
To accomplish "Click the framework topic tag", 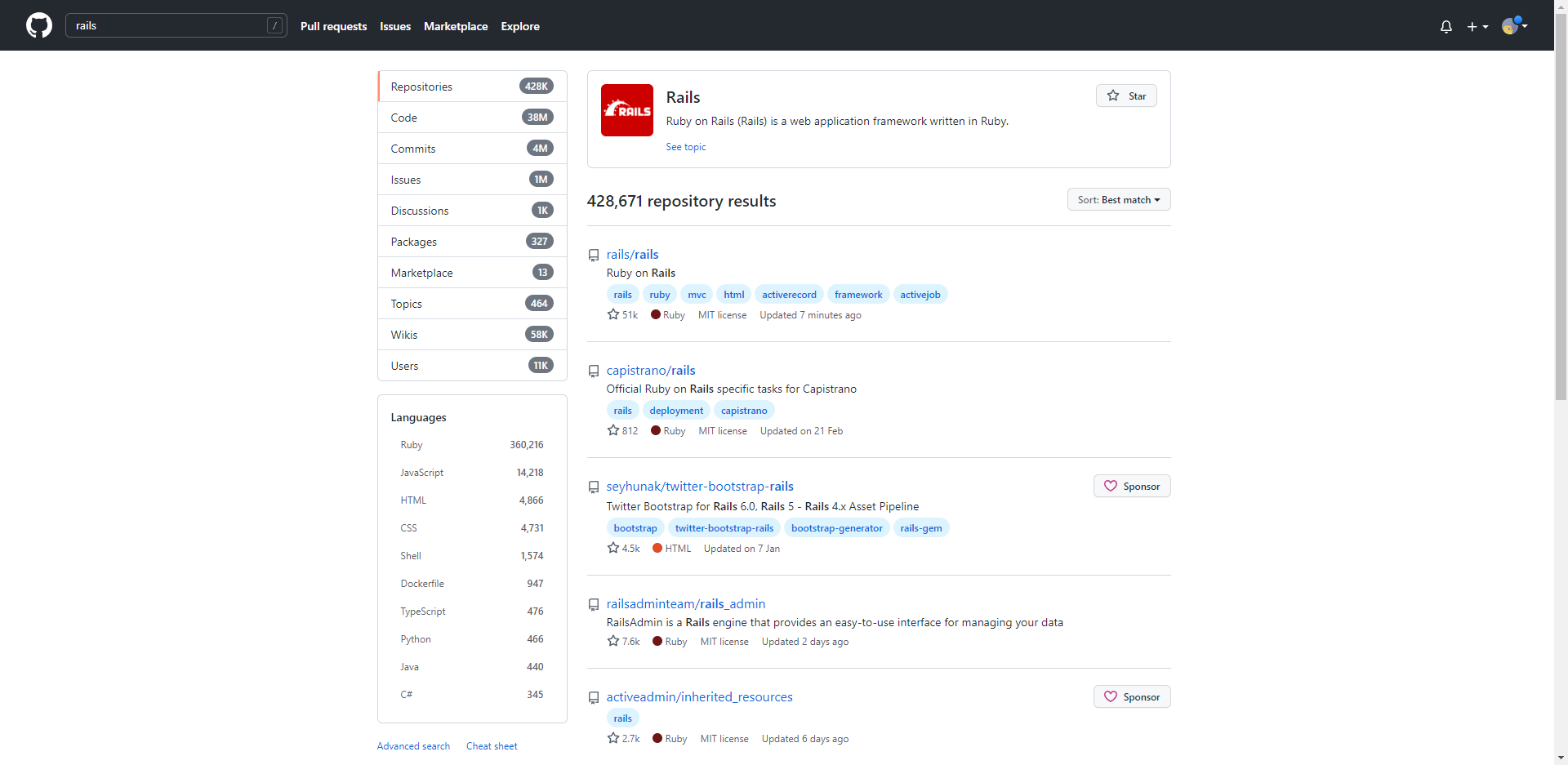I will [858, 295].
